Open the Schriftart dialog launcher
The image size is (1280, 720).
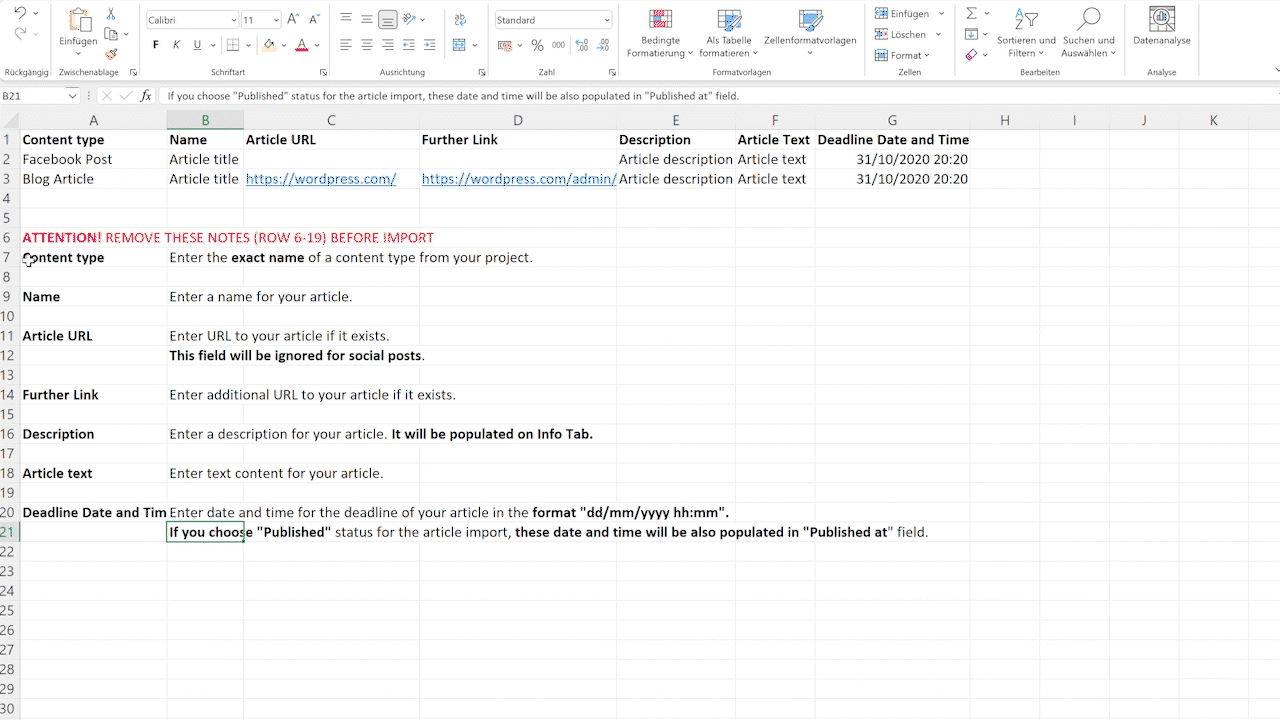pyautogui.click(x=325, y=71)
